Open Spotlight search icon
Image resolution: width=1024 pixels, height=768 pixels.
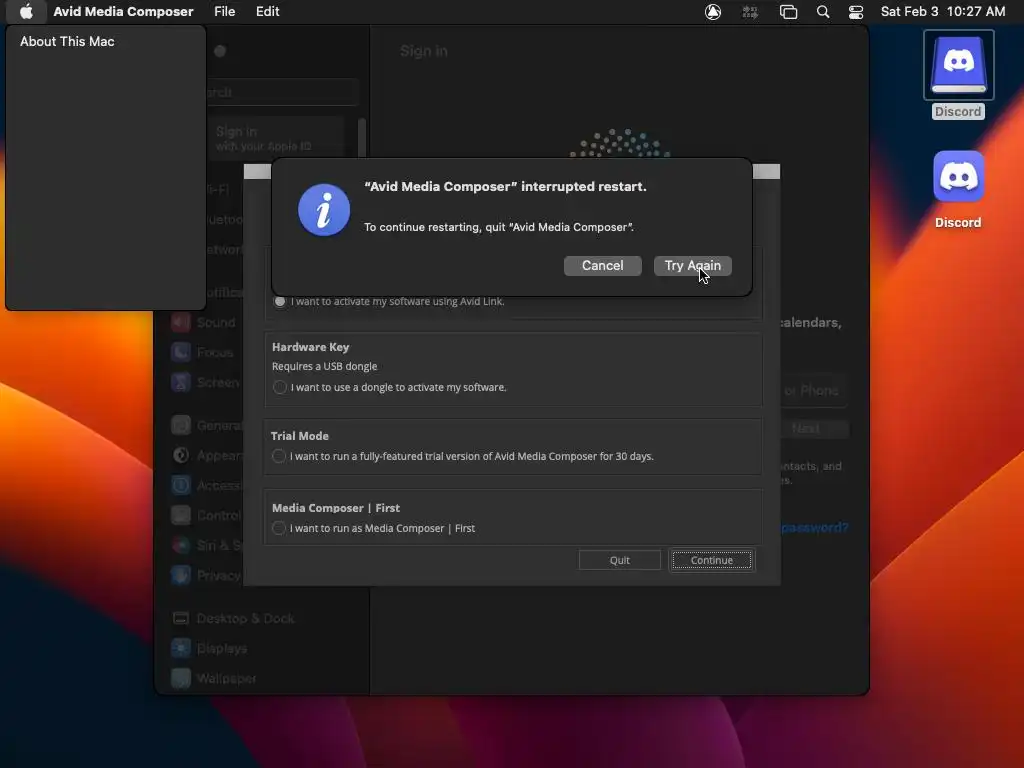point(823,12)
